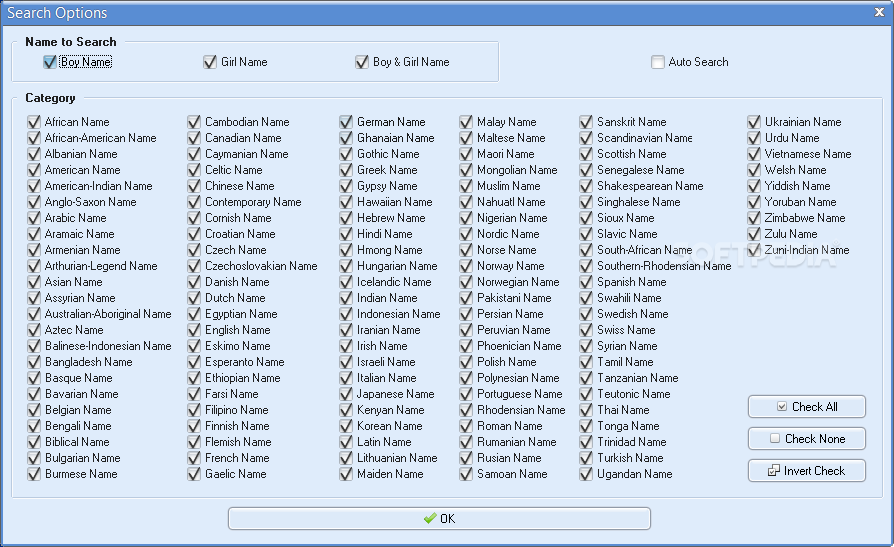Uncheck Hungarian Name category
The image size is (894, 547).
pos(346,266)
